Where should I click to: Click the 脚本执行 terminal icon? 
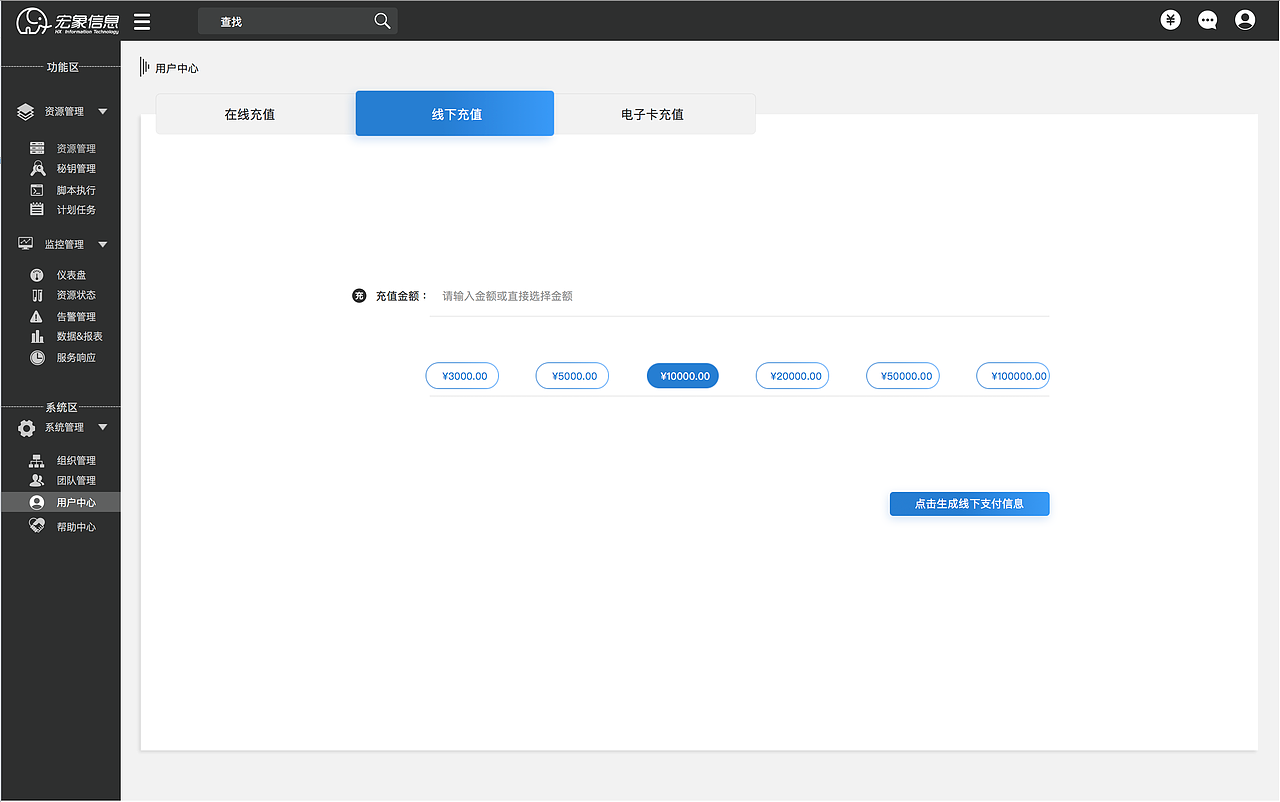click(37, 190)
